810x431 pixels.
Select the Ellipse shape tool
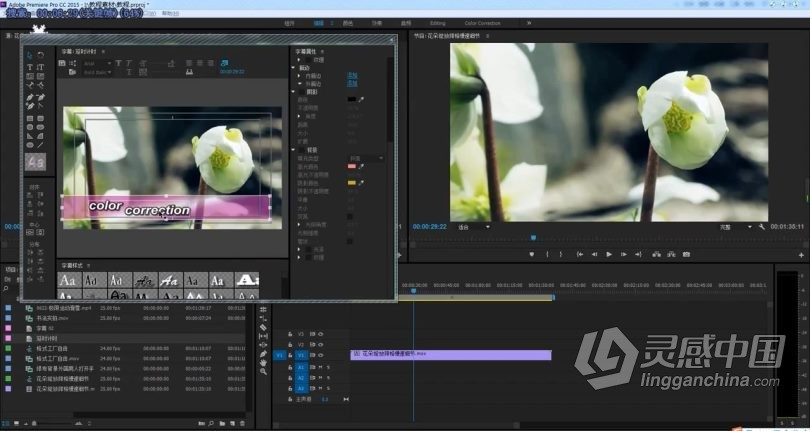[x=30, y=145]
